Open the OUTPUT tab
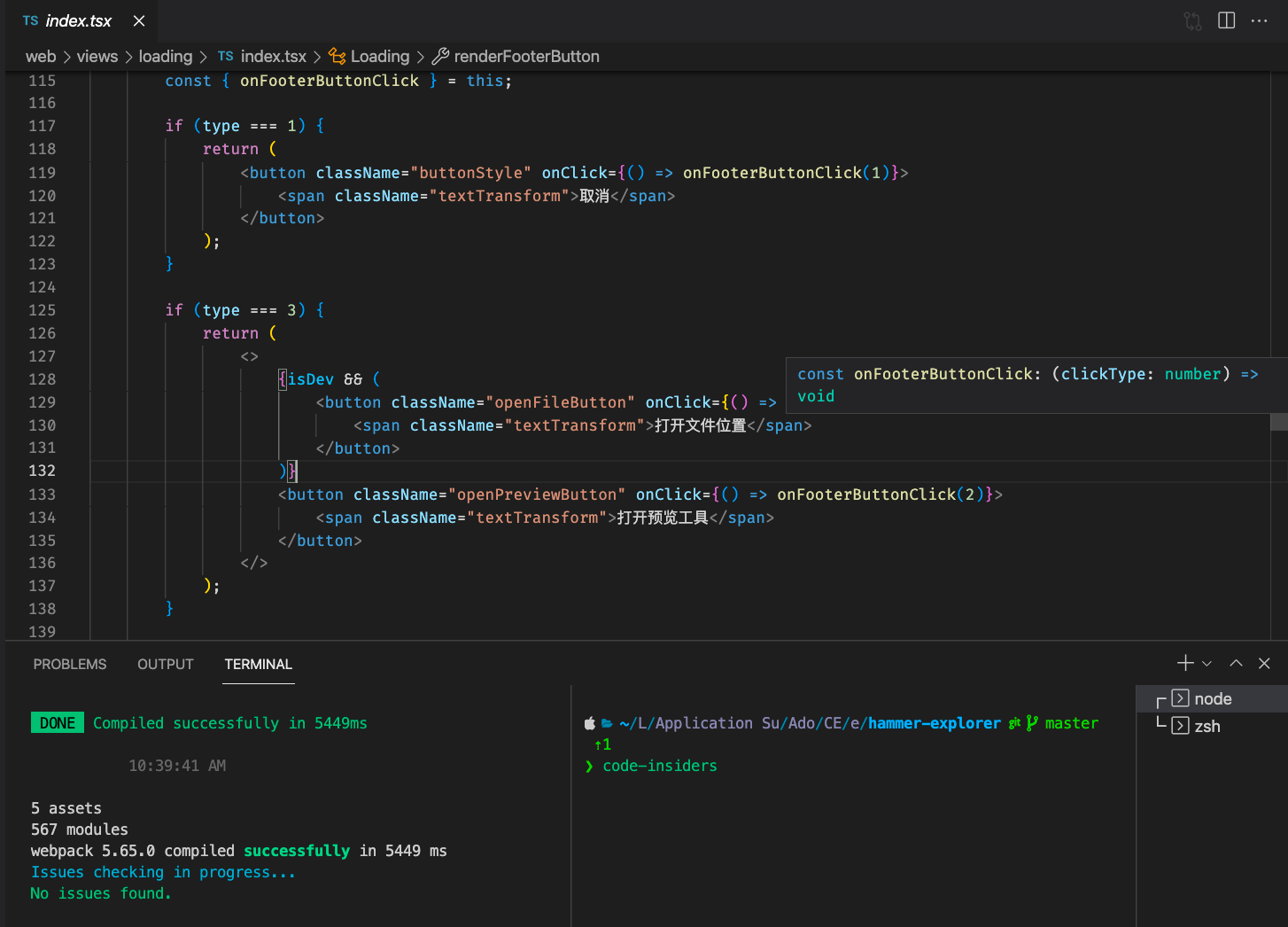Image resolution: width=1288 pixels, height=927 pixels. (x=165, y=663)
